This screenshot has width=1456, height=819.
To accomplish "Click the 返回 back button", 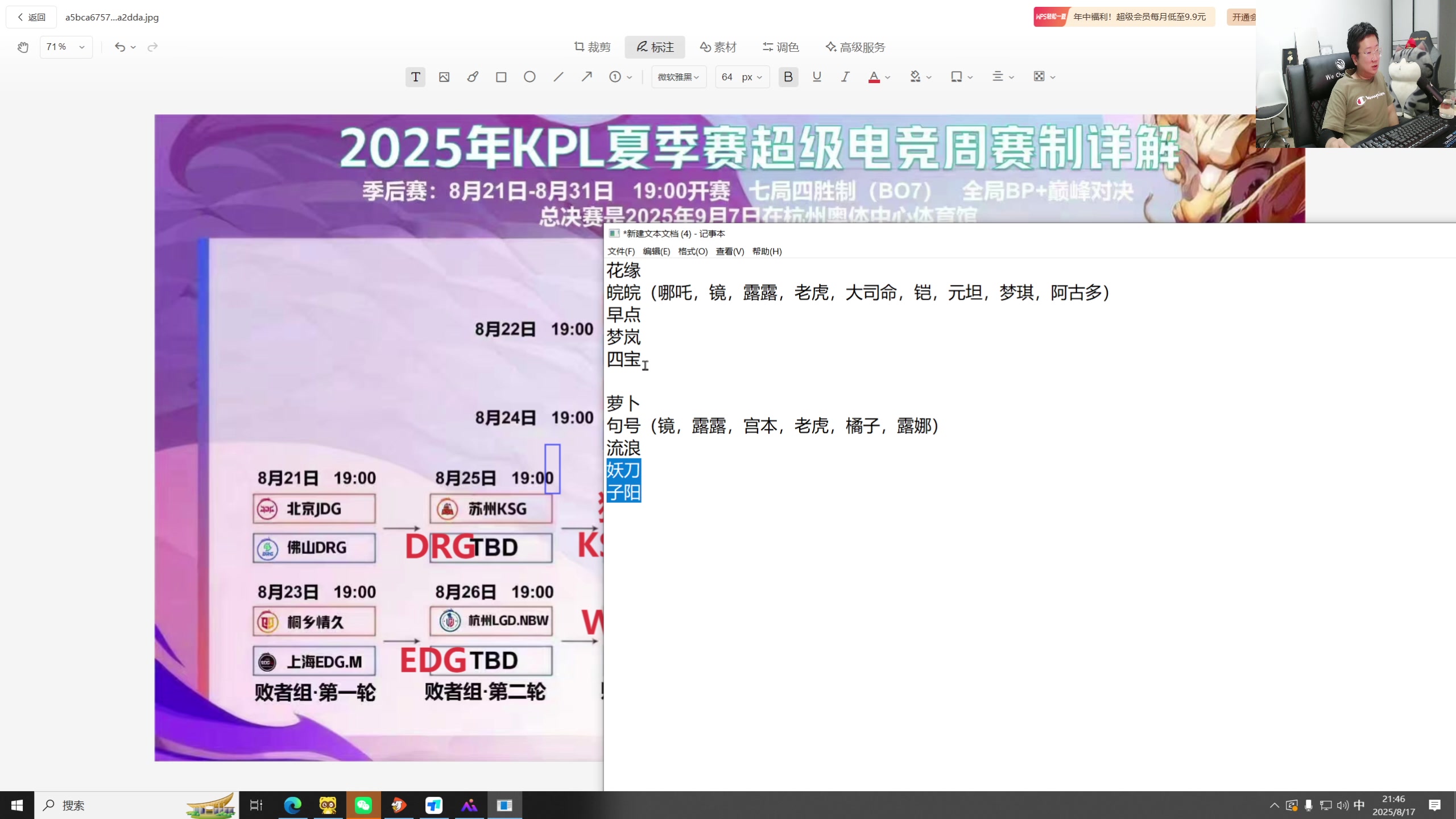I will coord(31,17).
